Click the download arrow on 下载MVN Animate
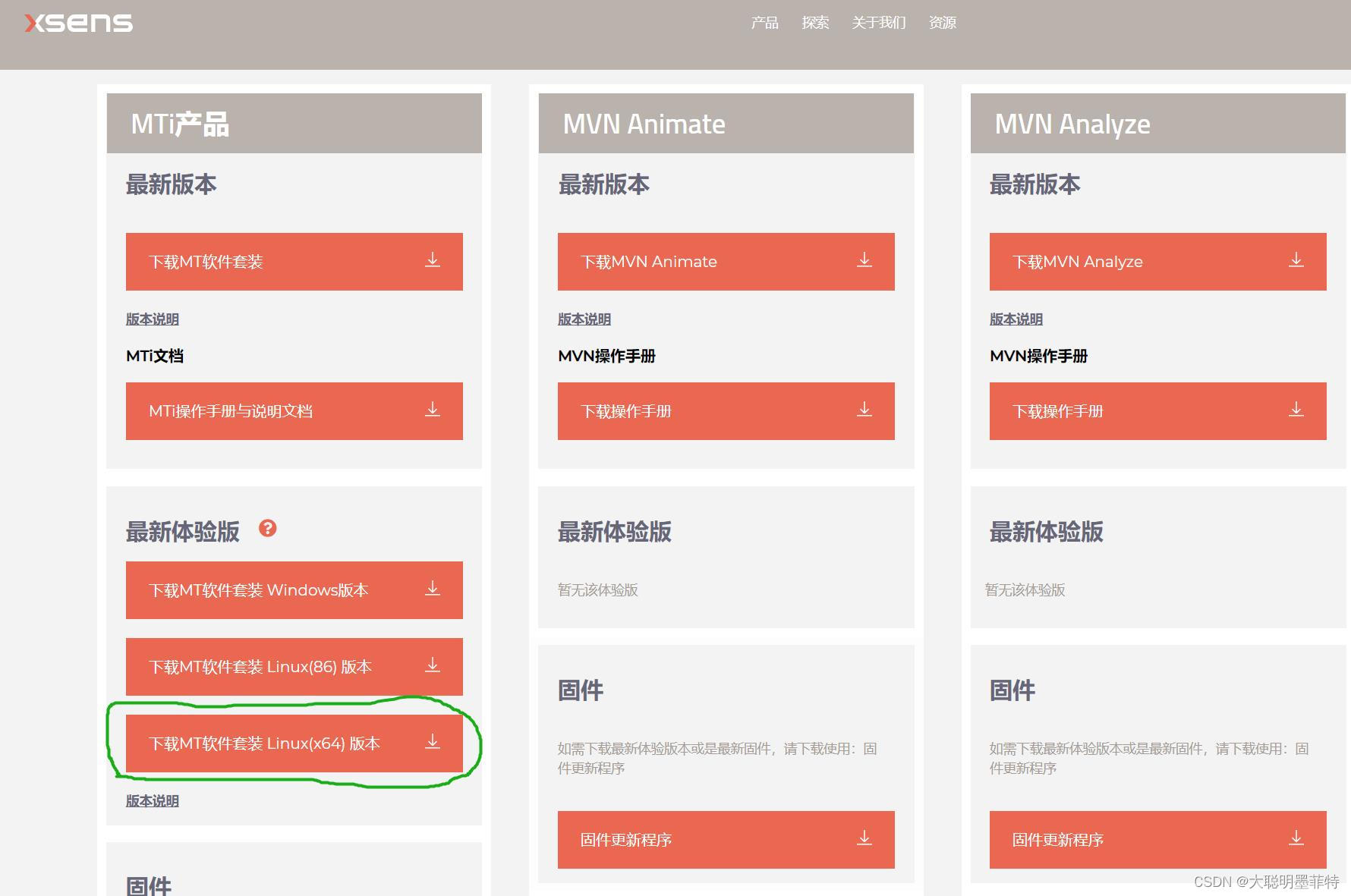The height and width of the screenshot is (896, 1351). tap(864, 261)
